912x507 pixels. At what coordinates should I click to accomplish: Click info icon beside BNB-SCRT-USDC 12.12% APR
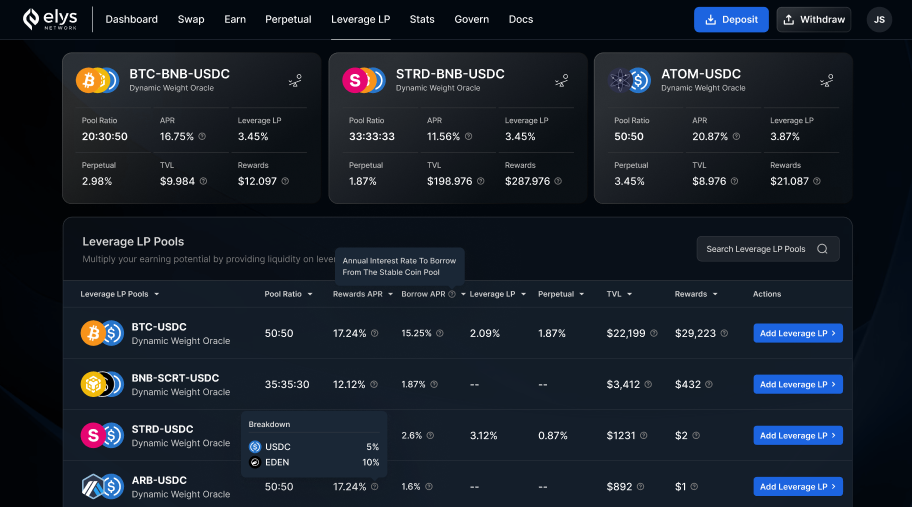click(374, 384)
